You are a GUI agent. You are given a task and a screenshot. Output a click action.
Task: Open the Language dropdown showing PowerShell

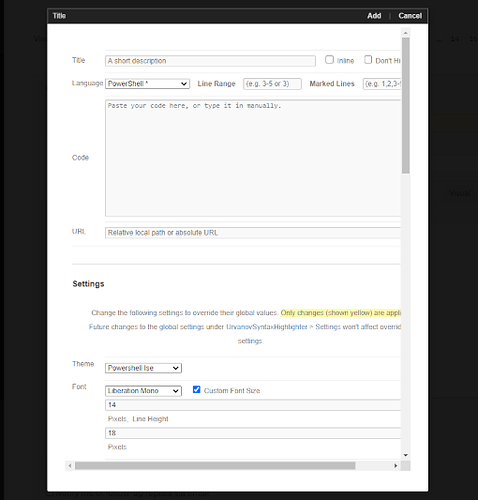pyautogui.click(x=147, y=84)
